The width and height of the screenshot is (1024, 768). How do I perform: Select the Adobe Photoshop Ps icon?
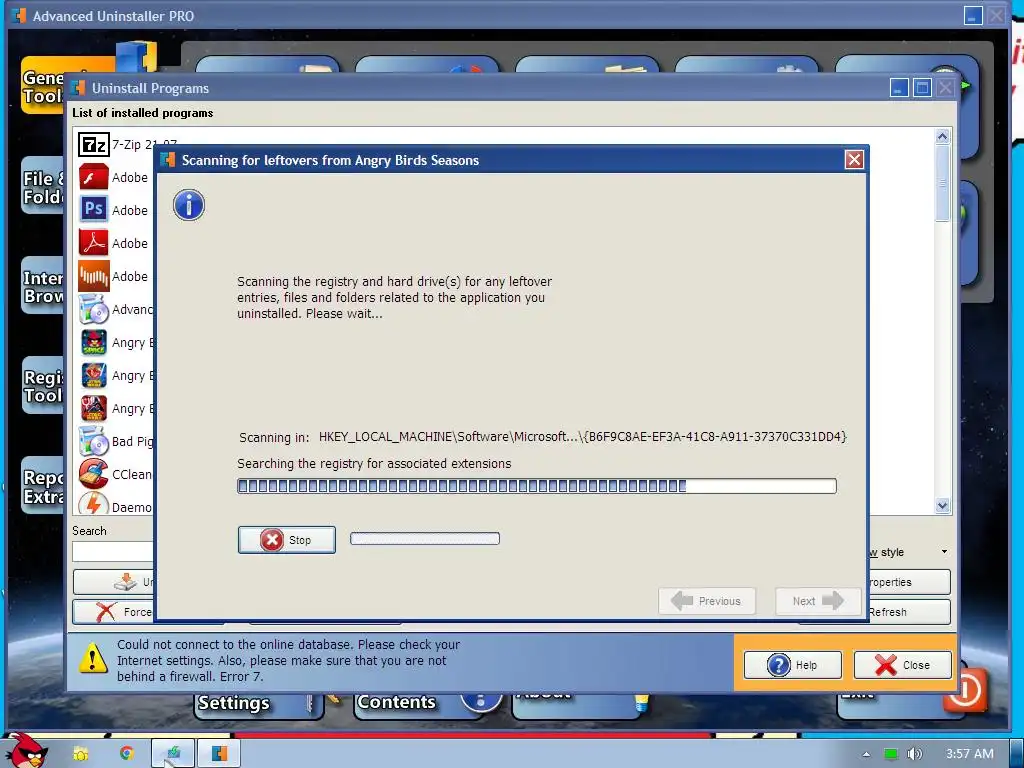[x=93, y=210]
